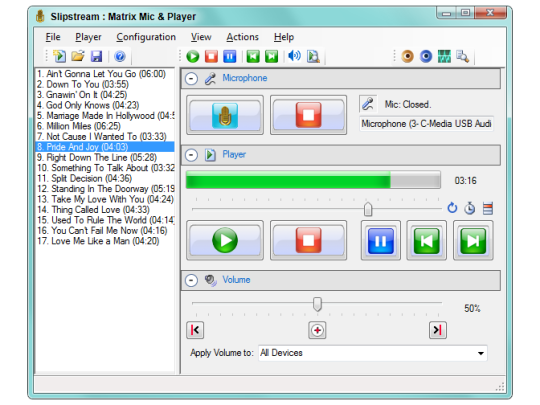Start playback with the large green Play button
540x405 pixels.
[x=225, y=240]
